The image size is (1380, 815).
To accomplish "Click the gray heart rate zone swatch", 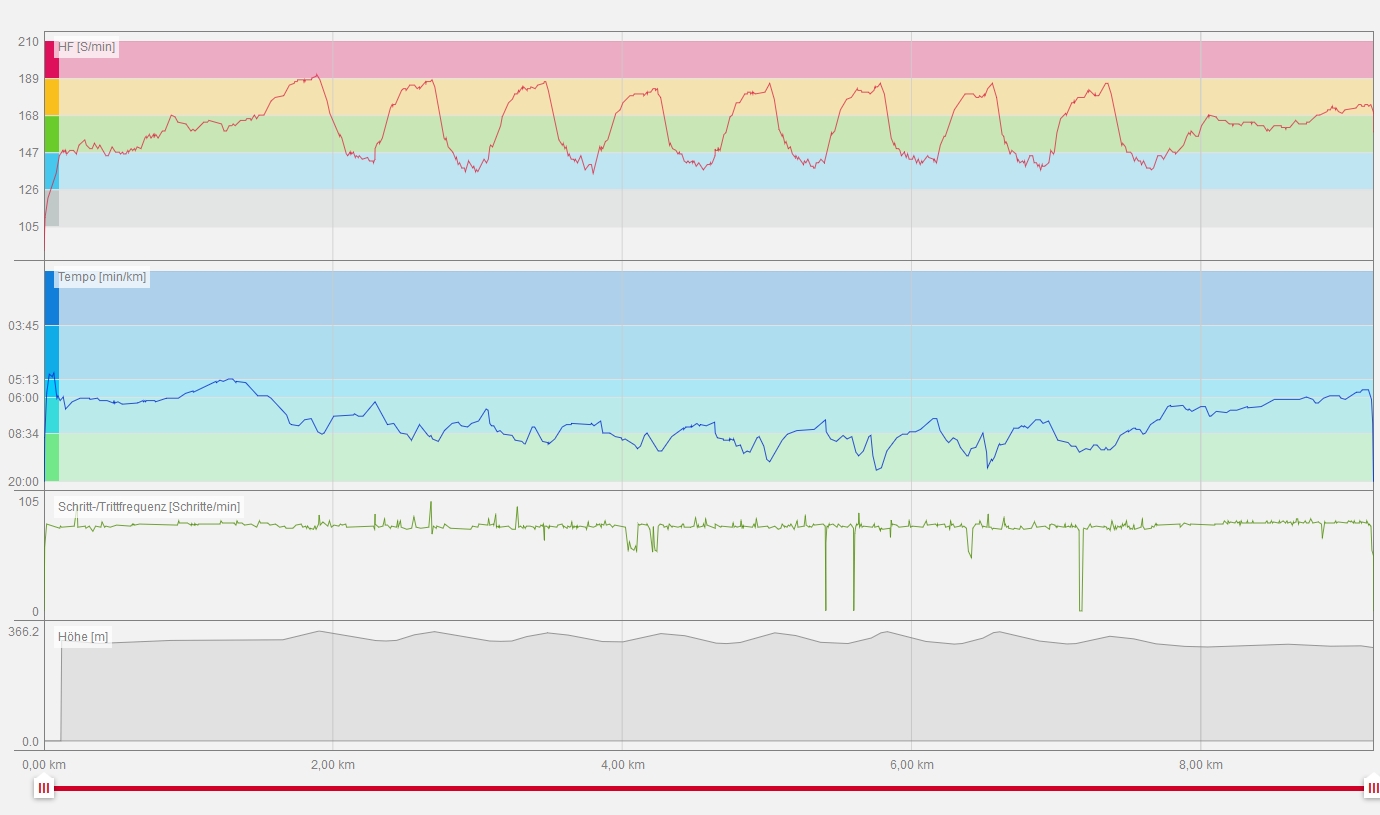I will (x=51, y=208).
